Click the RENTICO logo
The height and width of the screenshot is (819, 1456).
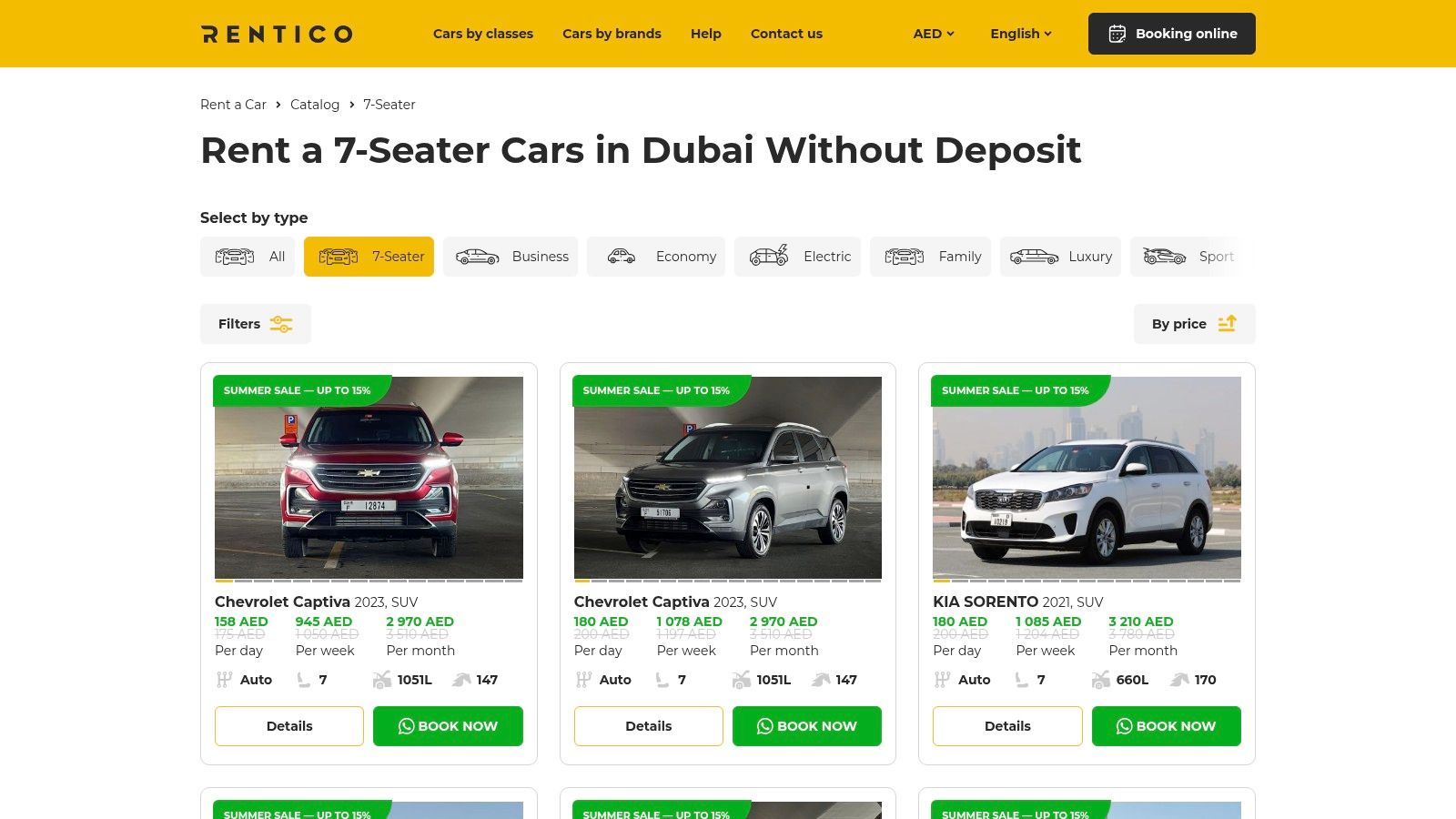click(x=277, y=34)
